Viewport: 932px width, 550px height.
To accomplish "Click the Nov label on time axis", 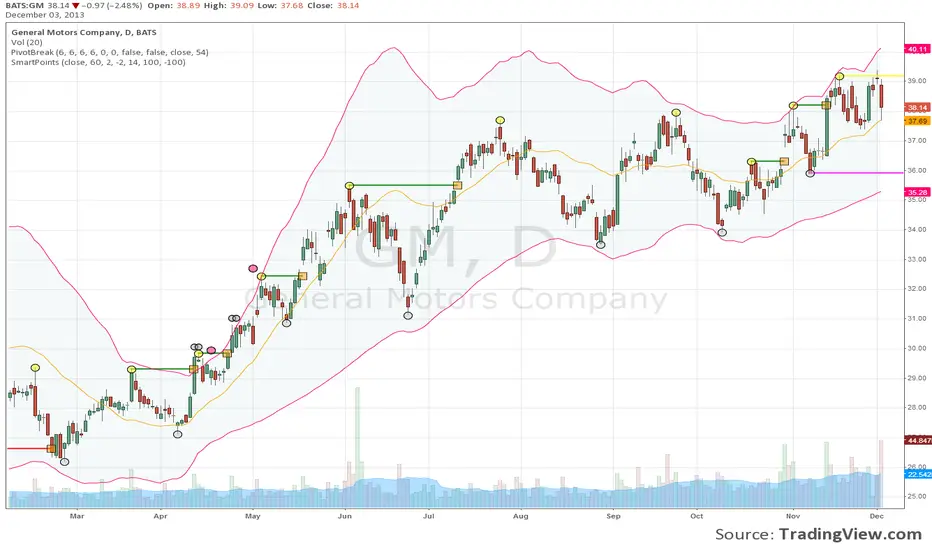I will (x=793, y=516).
